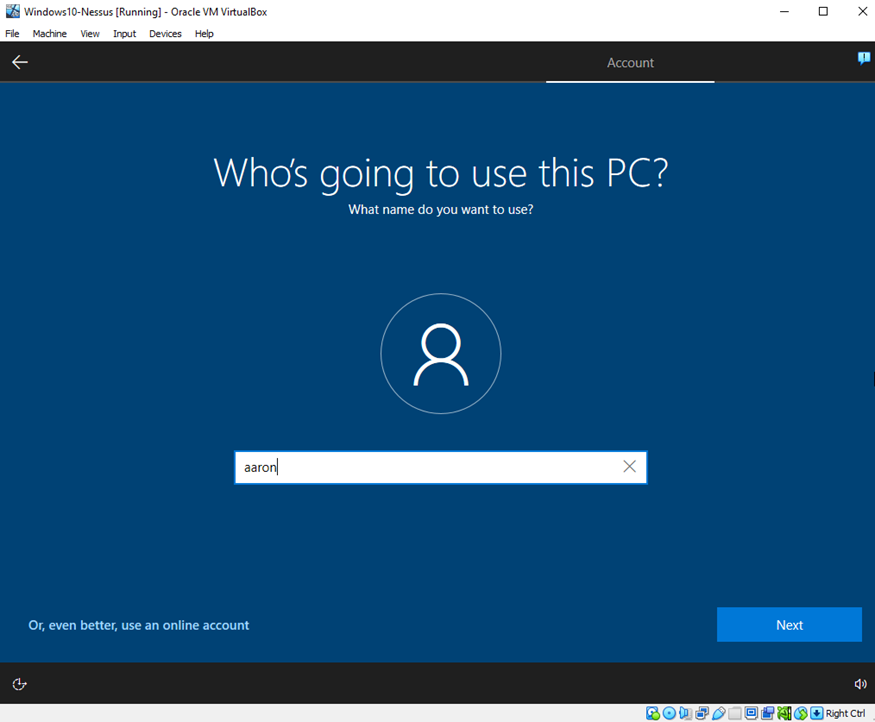Open Ease of Access options icon

(x=19, y=684)
